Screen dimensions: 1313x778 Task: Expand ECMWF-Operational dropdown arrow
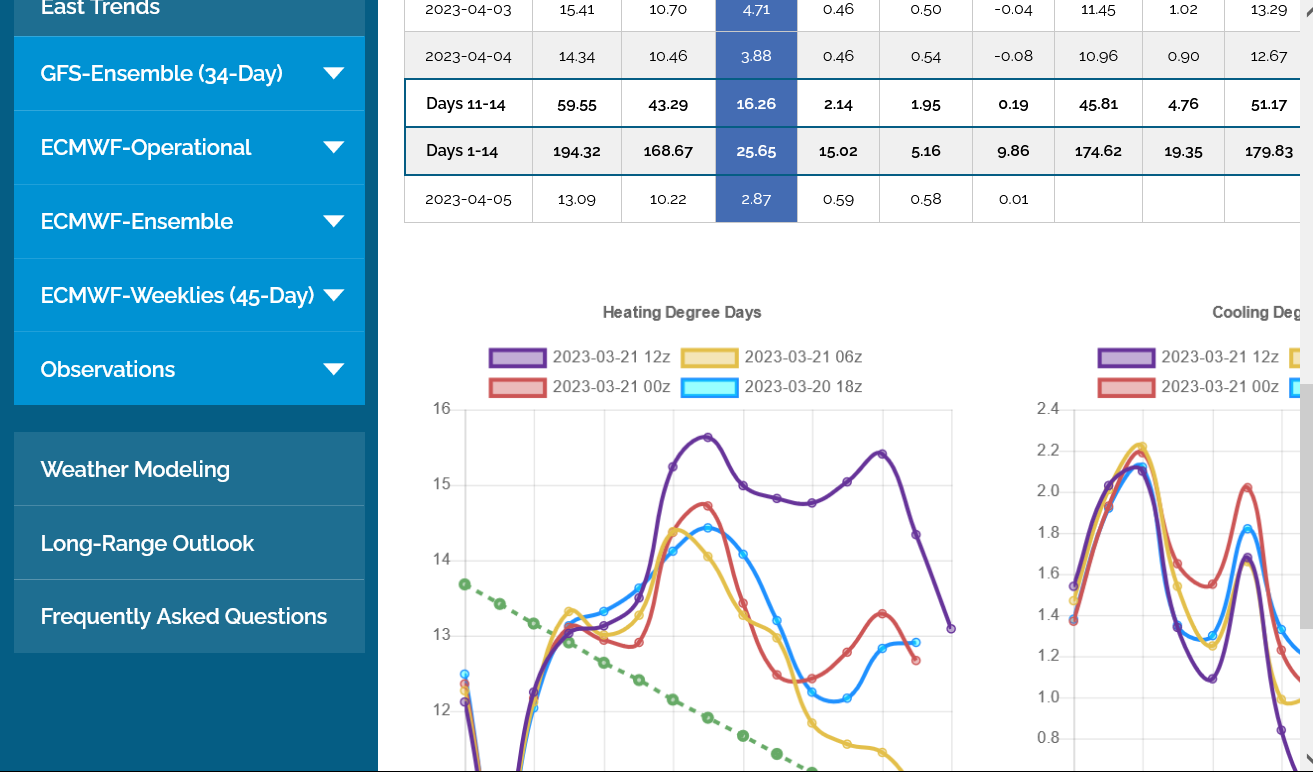(x=334, y=147)
